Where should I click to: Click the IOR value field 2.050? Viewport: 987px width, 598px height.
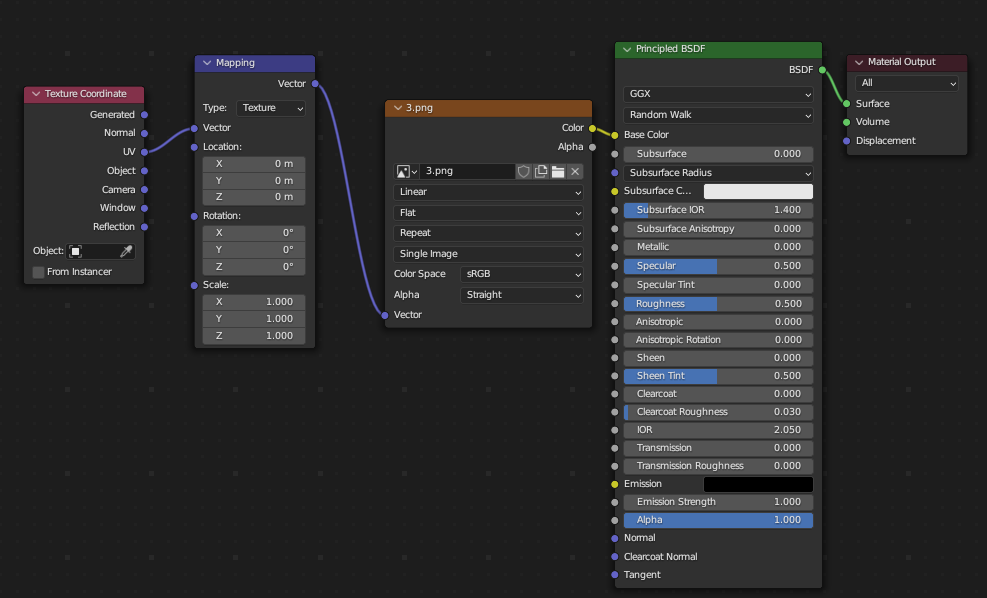click(x=718, y=430)
